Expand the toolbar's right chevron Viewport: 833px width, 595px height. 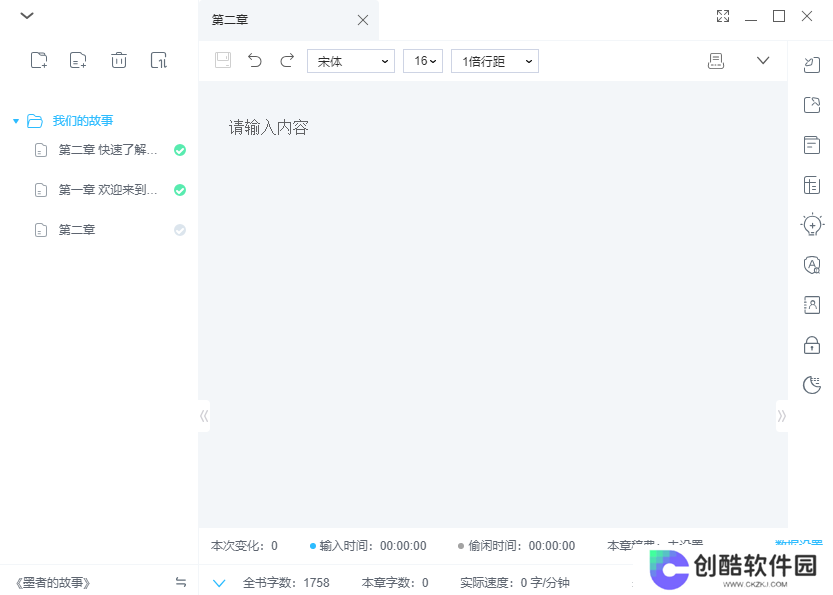click(763, 61)
